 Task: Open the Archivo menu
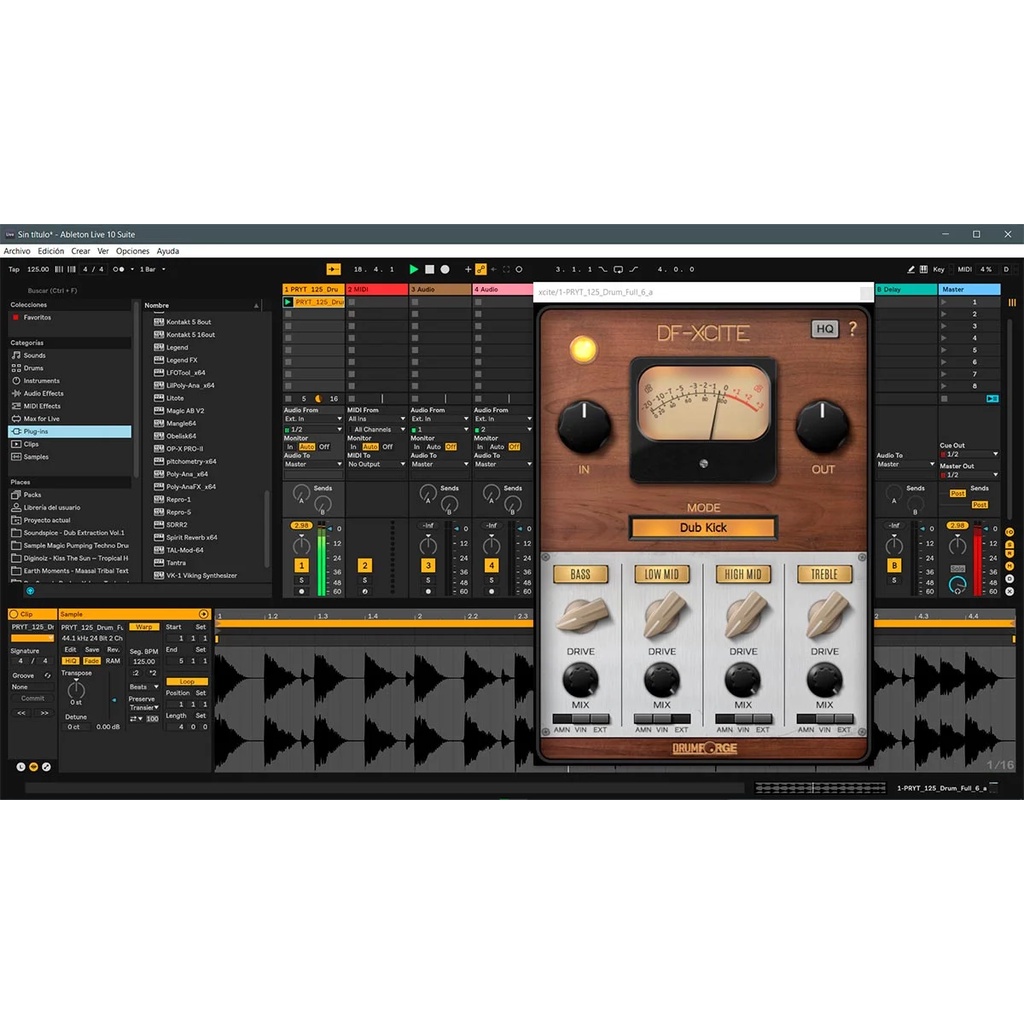point(17,251)
